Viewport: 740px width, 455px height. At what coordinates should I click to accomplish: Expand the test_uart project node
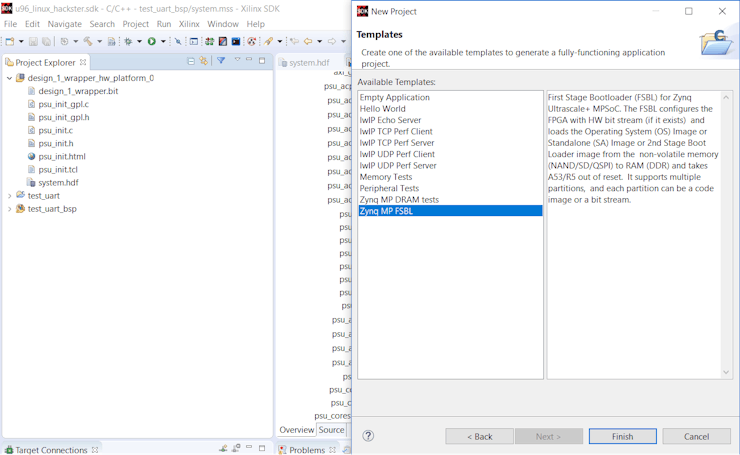(9, 195)
